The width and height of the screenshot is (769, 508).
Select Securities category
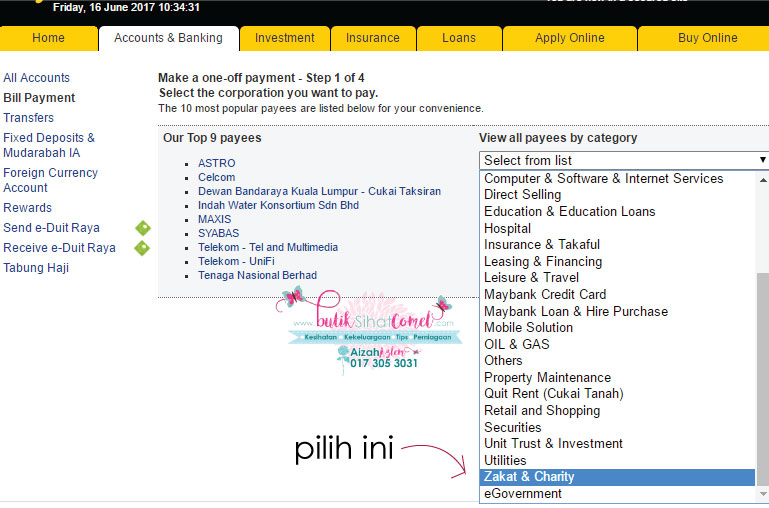point(617,427)
